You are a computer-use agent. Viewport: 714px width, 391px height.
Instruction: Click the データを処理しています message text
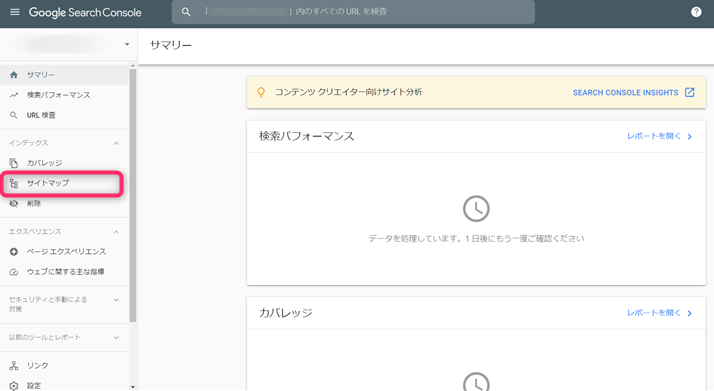[x=476, y=239]
